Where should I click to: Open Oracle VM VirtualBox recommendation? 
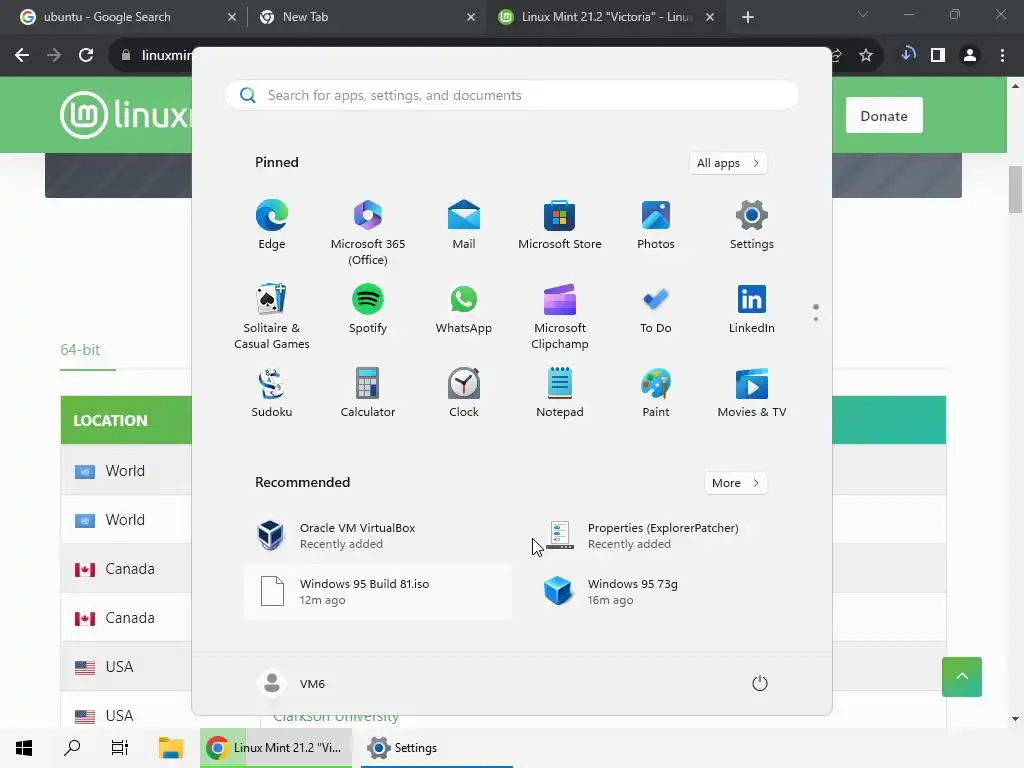pyautogui.click(x=379, y=536)
